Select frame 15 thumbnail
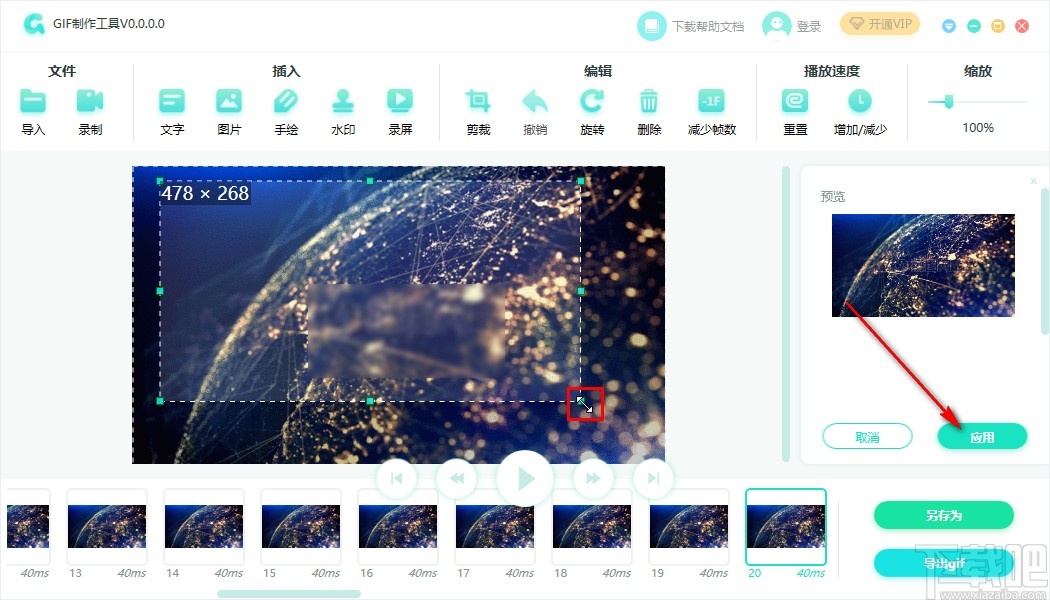 [x=301, y=527]
